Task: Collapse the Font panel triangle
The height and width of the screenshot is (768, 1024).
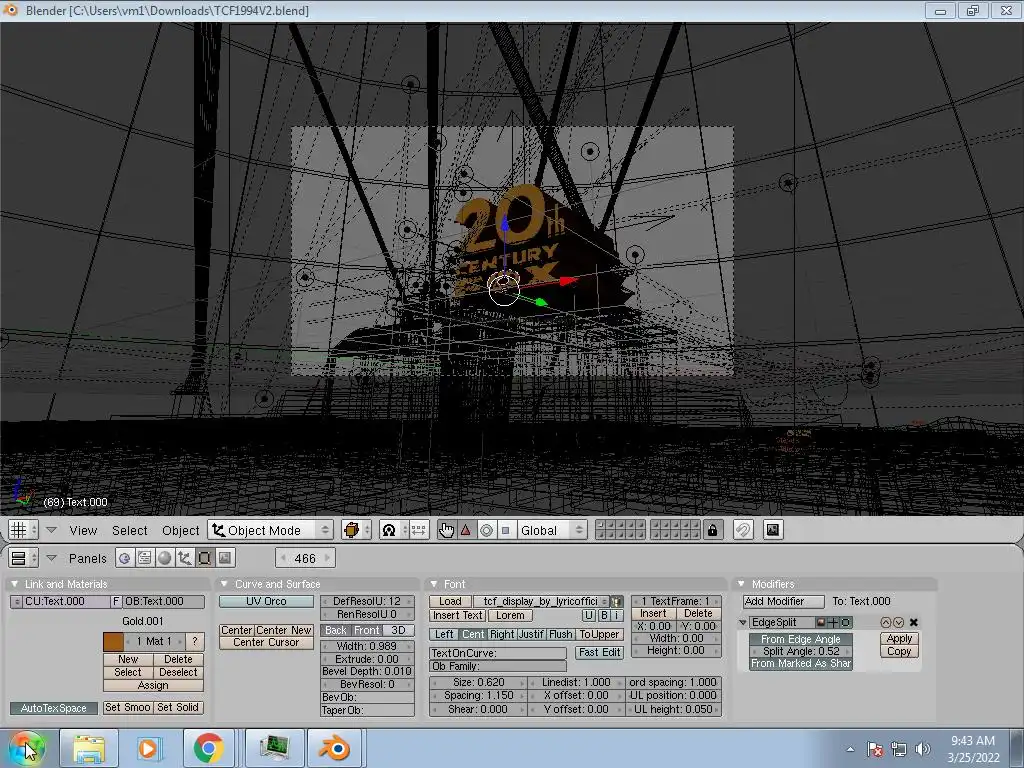Action: [434, 584]
